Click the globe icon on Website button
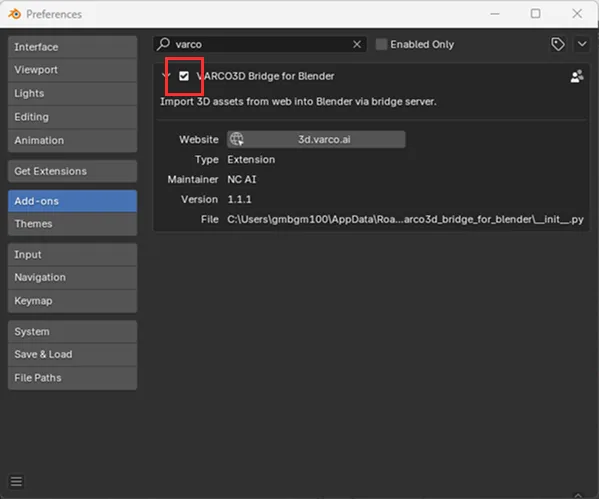Viewport: 599px width, 499px height. [x=237, y=139]
